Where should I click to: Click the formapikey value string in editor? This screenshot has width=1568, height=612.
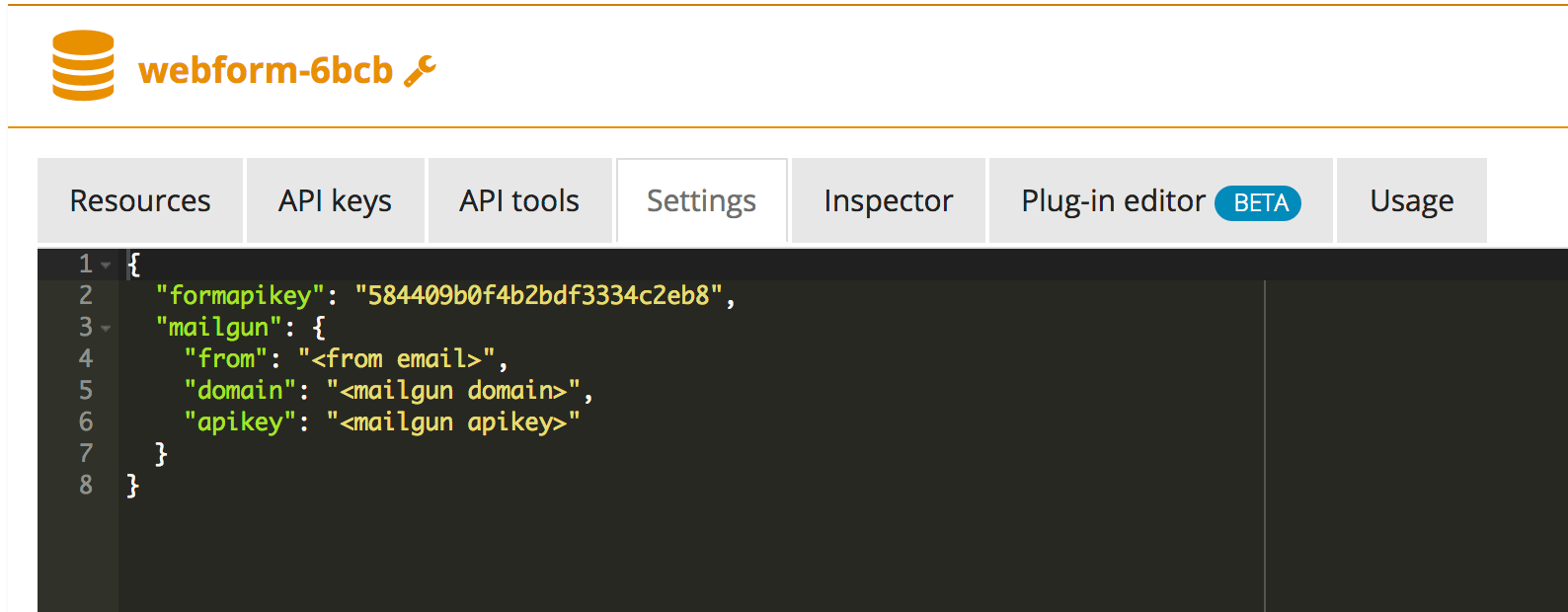(539, 295)
